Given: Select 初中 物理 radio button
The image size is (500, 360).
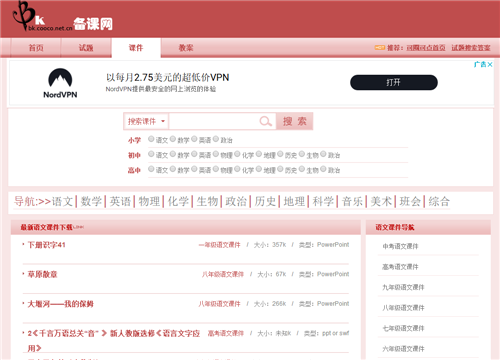Looking at the screenshot, I should (216, 154).
